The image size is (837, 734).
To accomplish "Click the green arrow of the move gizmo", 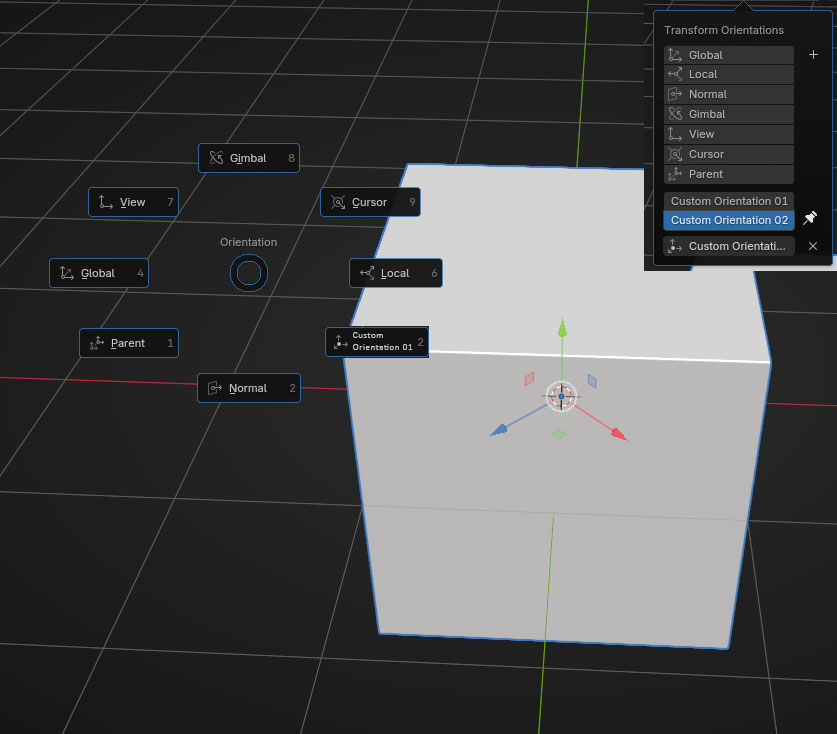I will pyautogui.click(x=562, y=328).
